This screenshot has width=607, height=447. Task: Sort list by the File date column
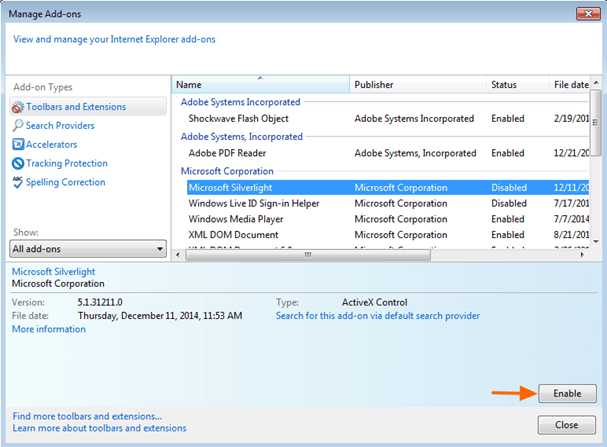[x=569, y=85]
